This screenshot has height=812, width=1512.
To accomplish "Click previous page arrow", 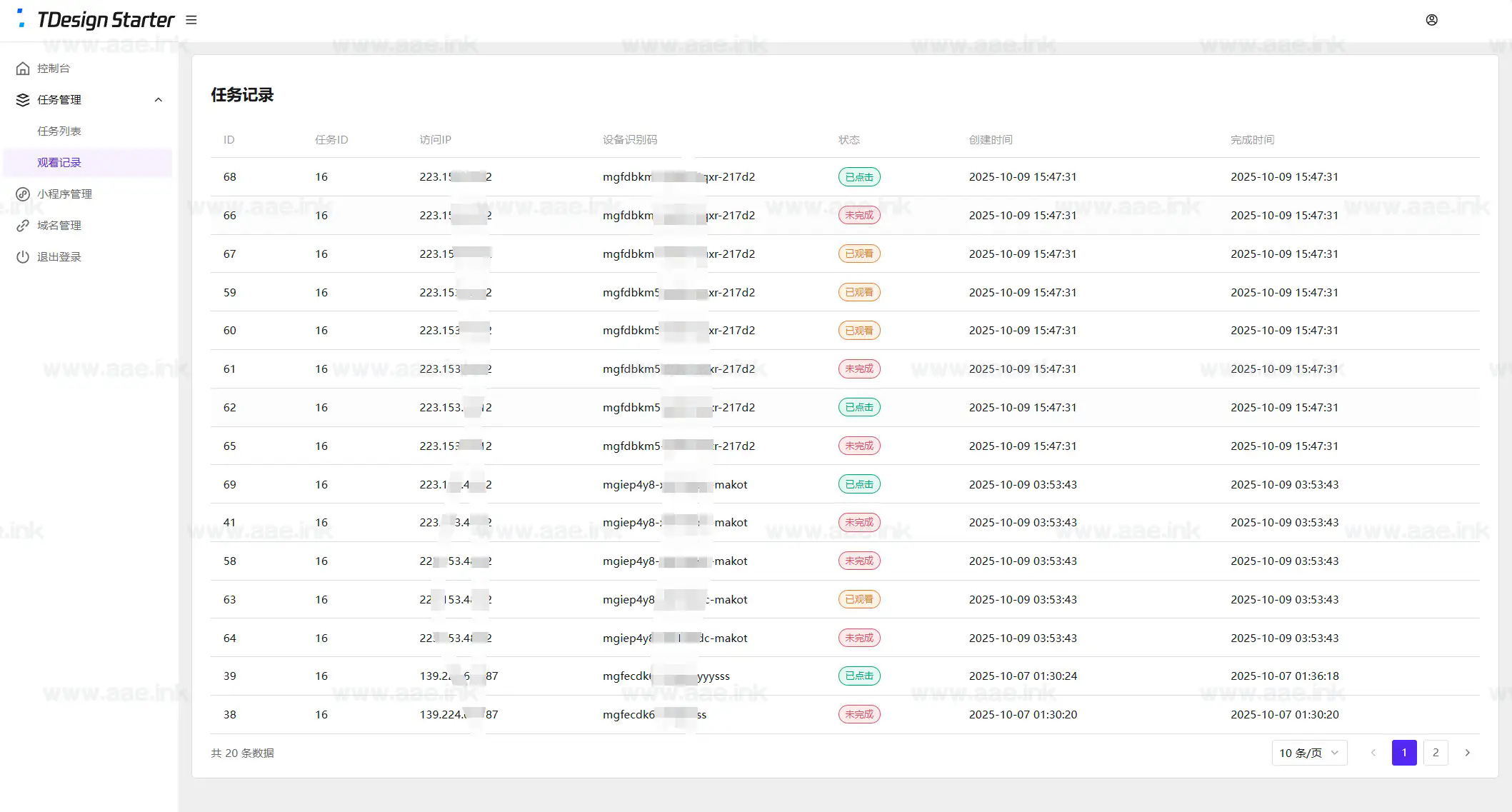I will pyautogui.click(x=1373, y=753).
